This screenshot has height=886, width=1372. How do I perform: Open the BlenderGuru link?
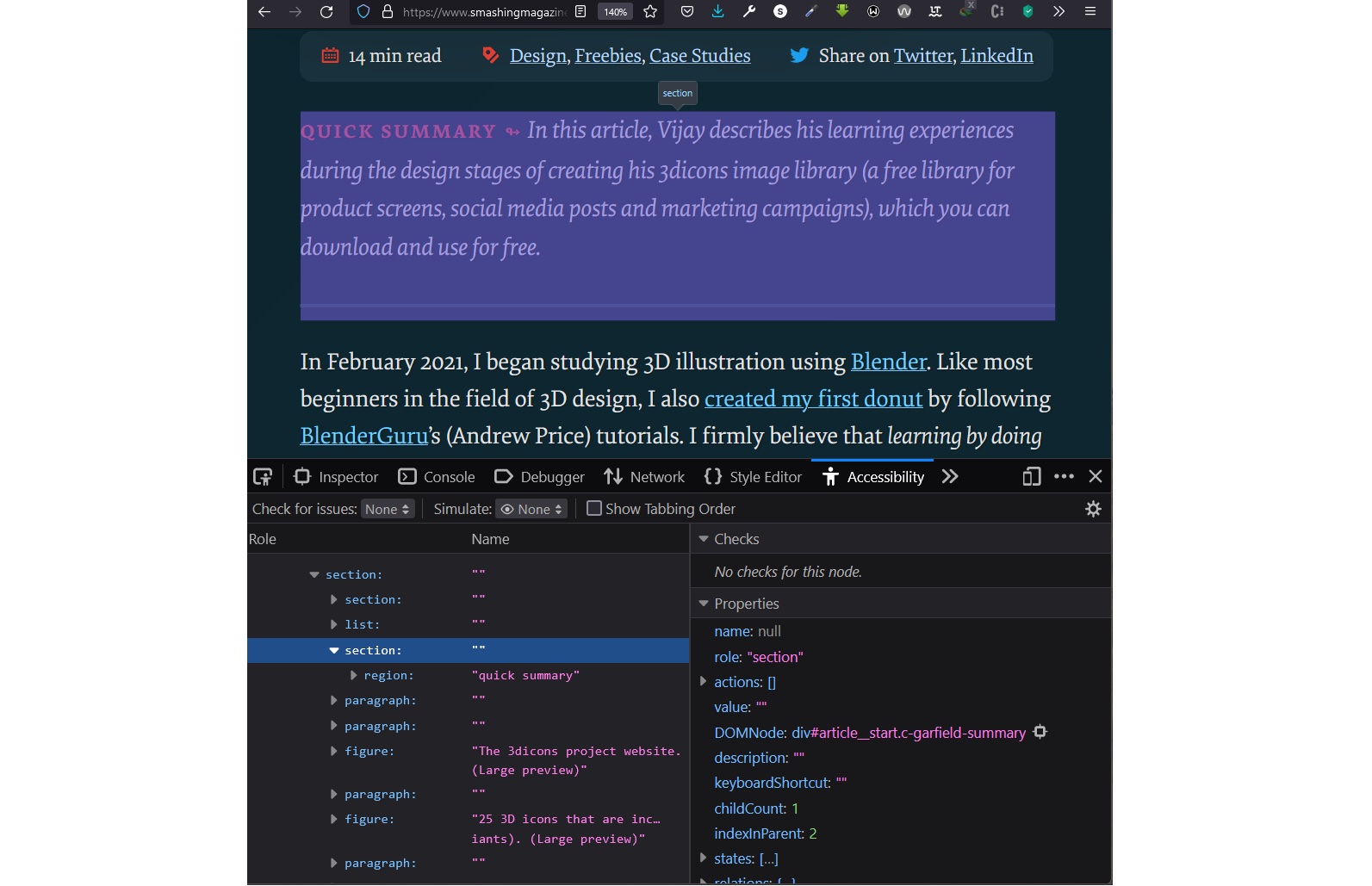pos(364,436)
